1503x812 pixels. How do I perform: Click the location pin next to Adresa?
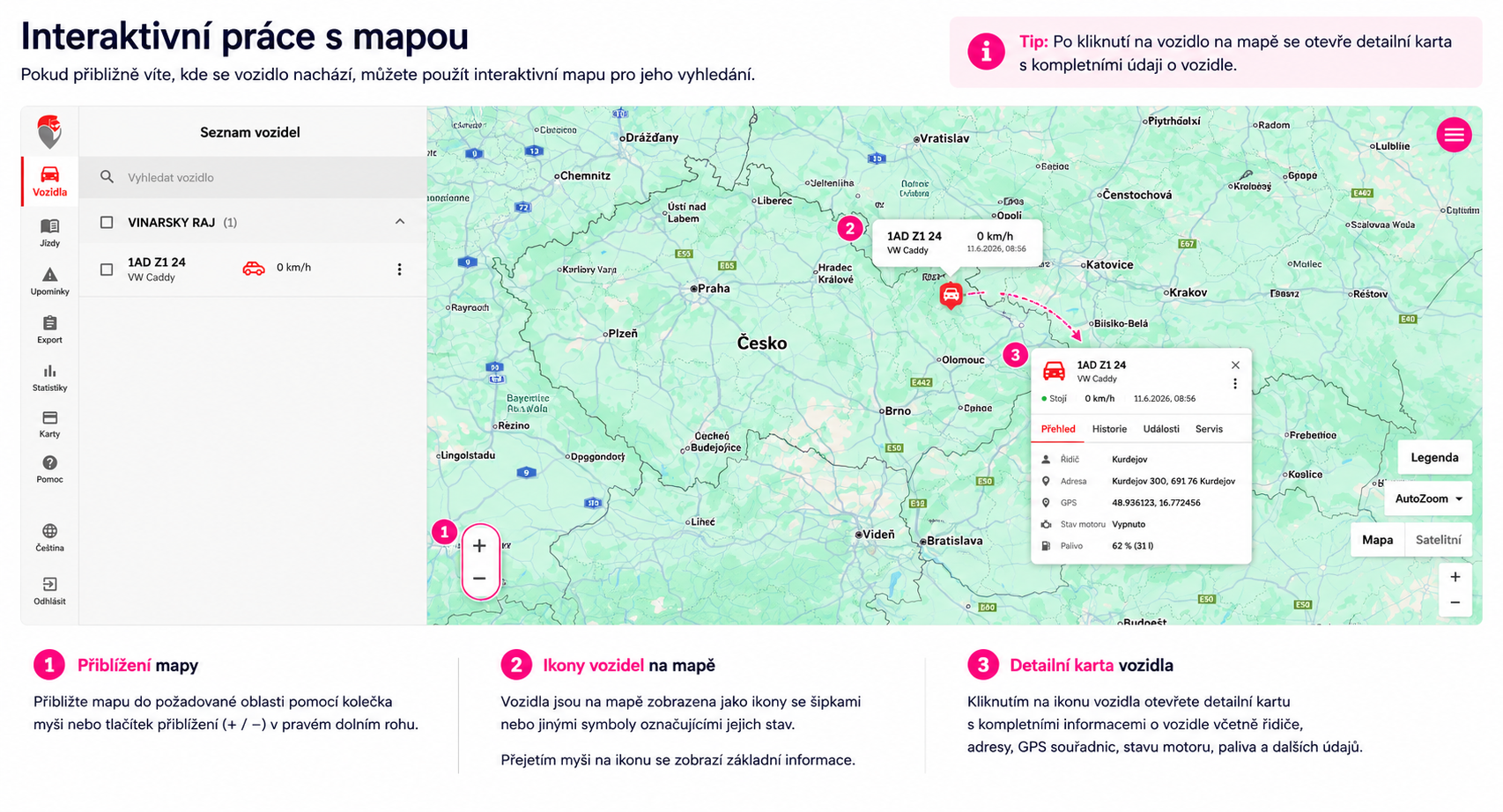click(x=1047, y=482)
